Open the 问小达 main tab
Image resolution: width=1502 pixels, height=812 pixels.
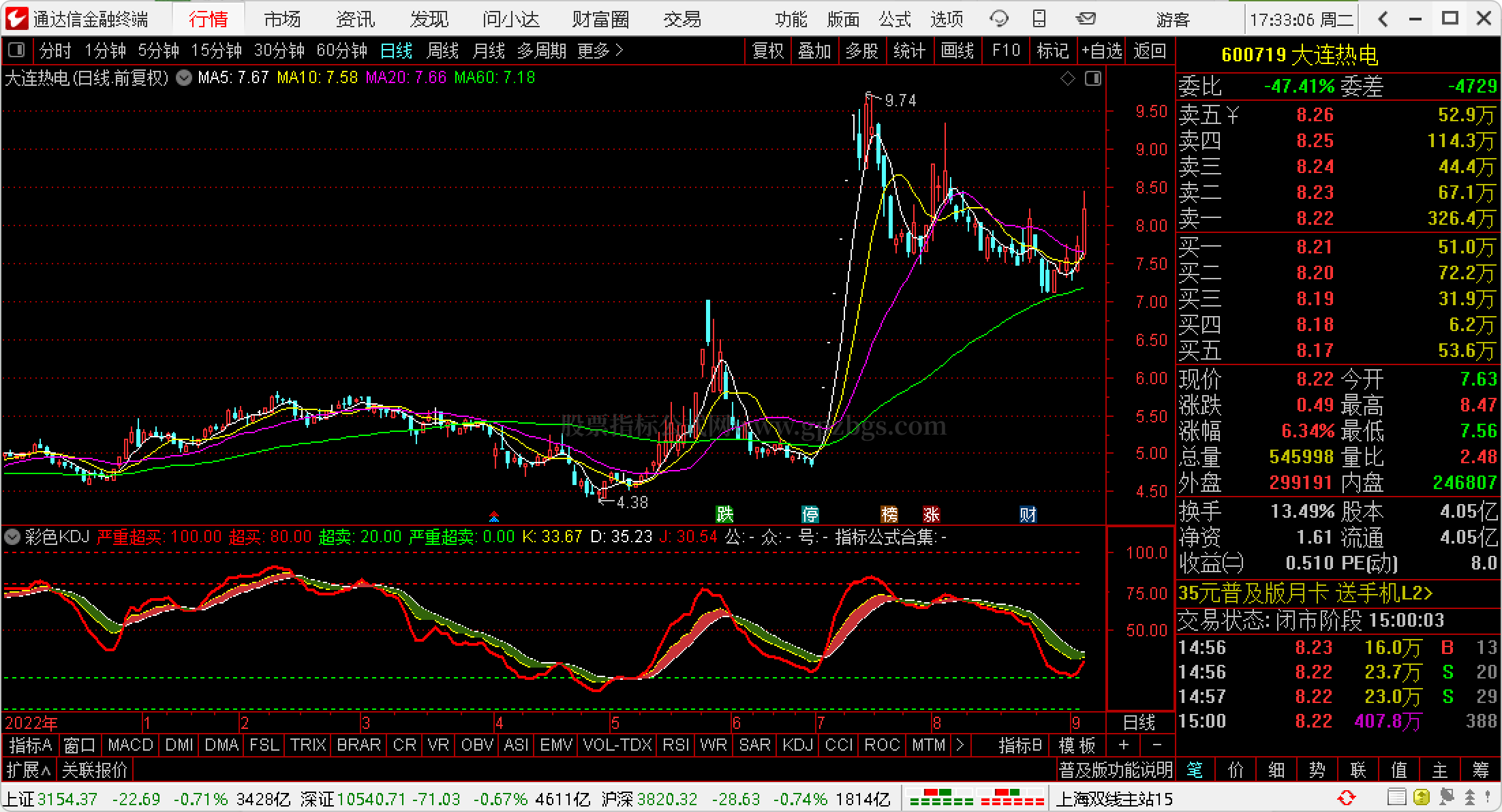[x=510, y=19]
